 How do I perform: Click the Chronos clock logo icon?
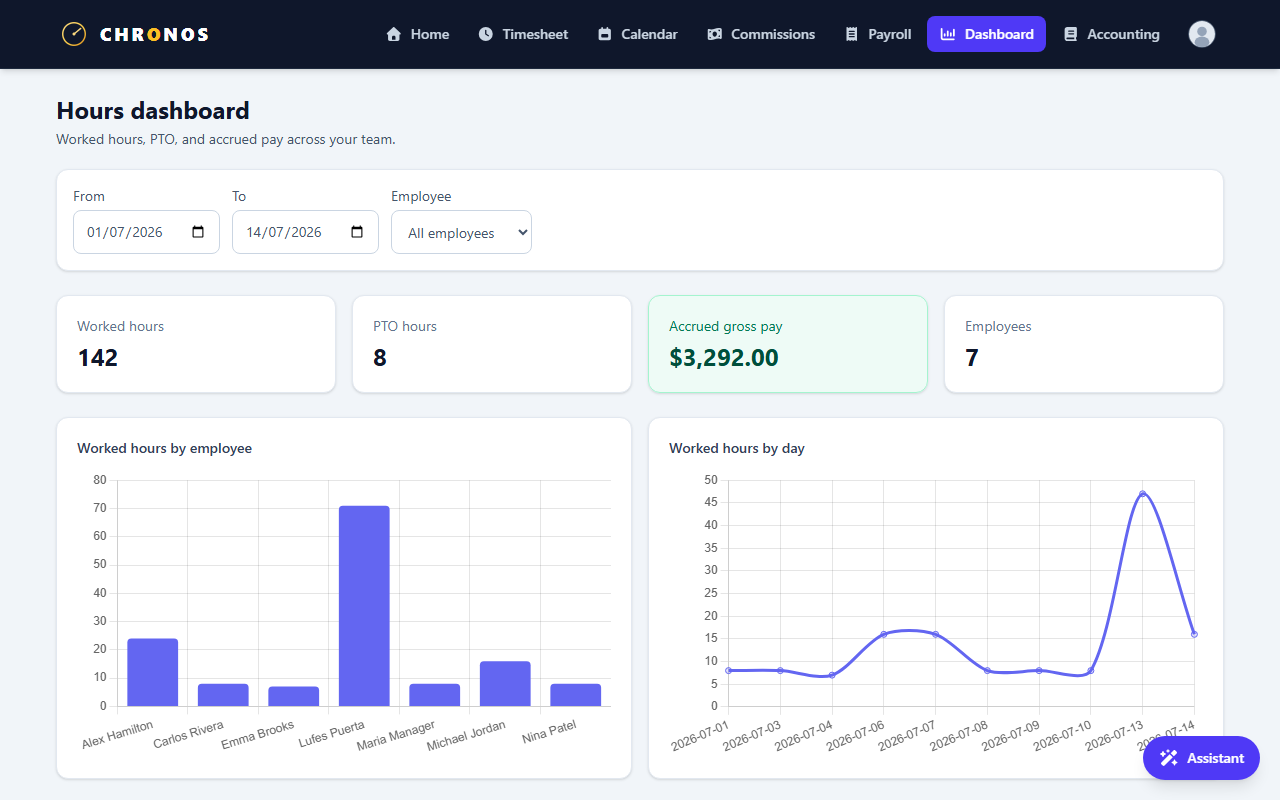(73, 34)
